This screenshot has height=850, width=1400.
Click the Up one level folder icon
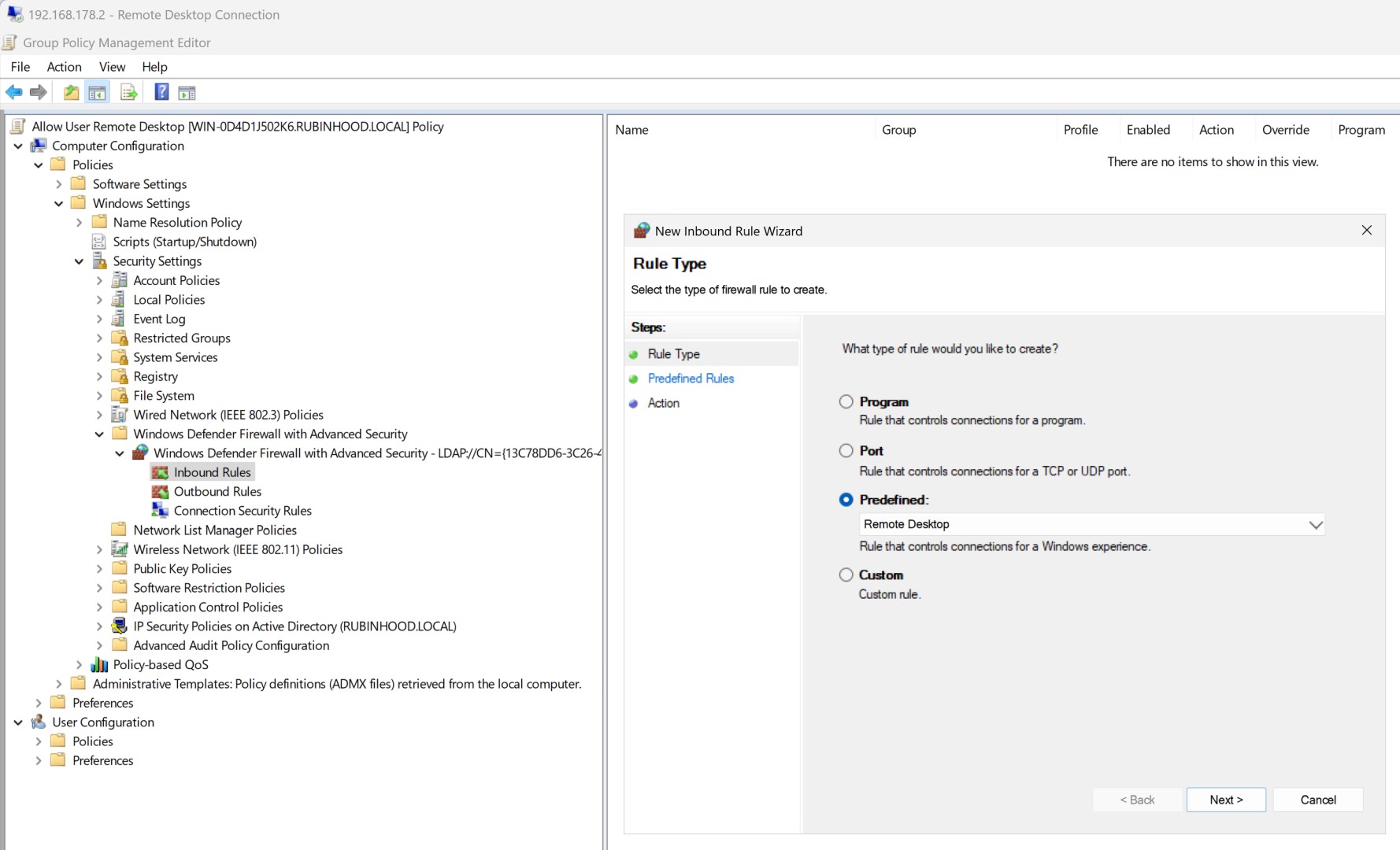pos(72,93)
